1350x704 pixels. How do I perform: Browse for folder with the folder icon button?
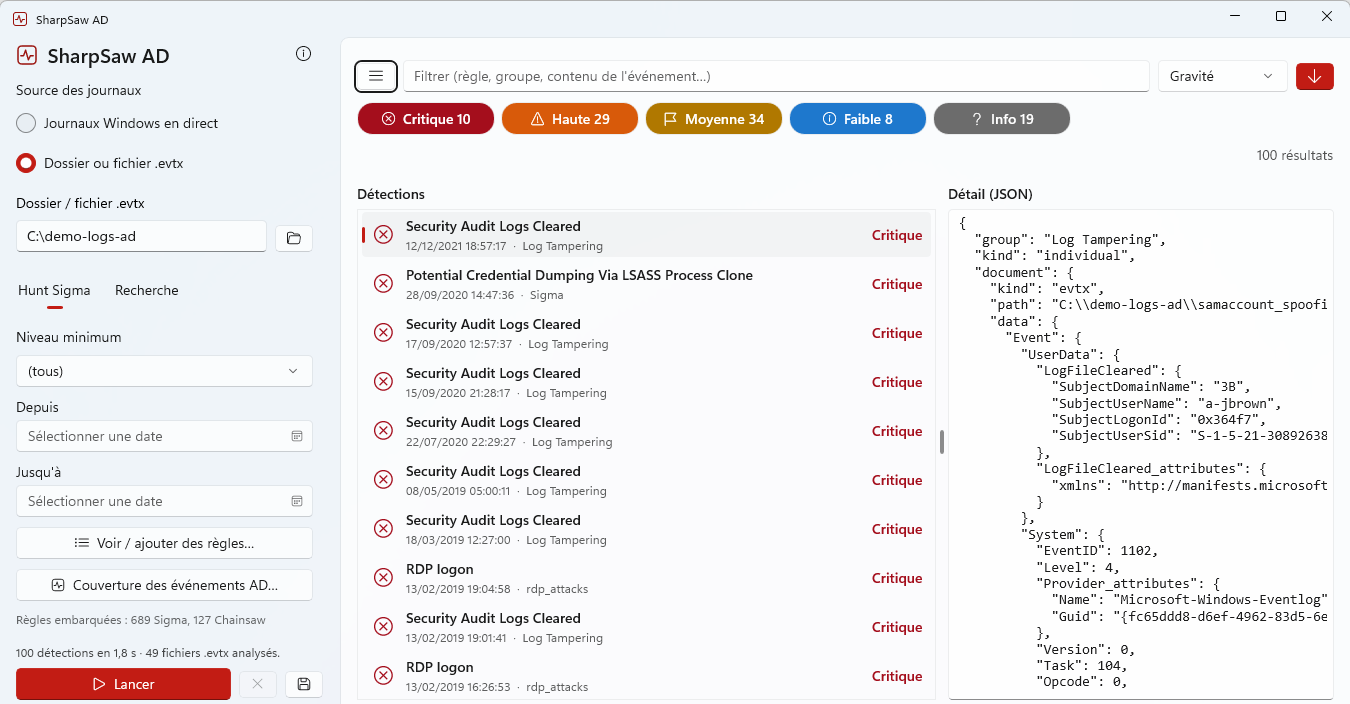(x=294, y=238)
